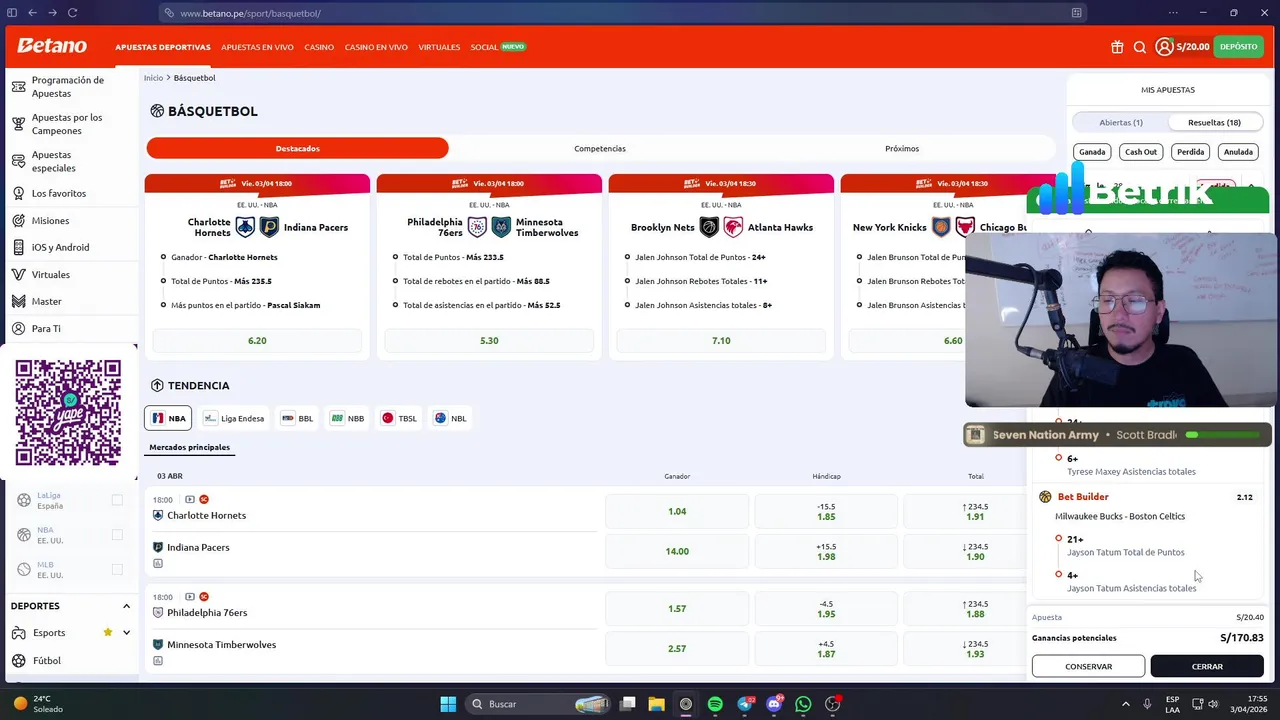Open stats icon under Indiana Pacers
The height and width of the screenshot is (720, 1280).
click(158, 563)
